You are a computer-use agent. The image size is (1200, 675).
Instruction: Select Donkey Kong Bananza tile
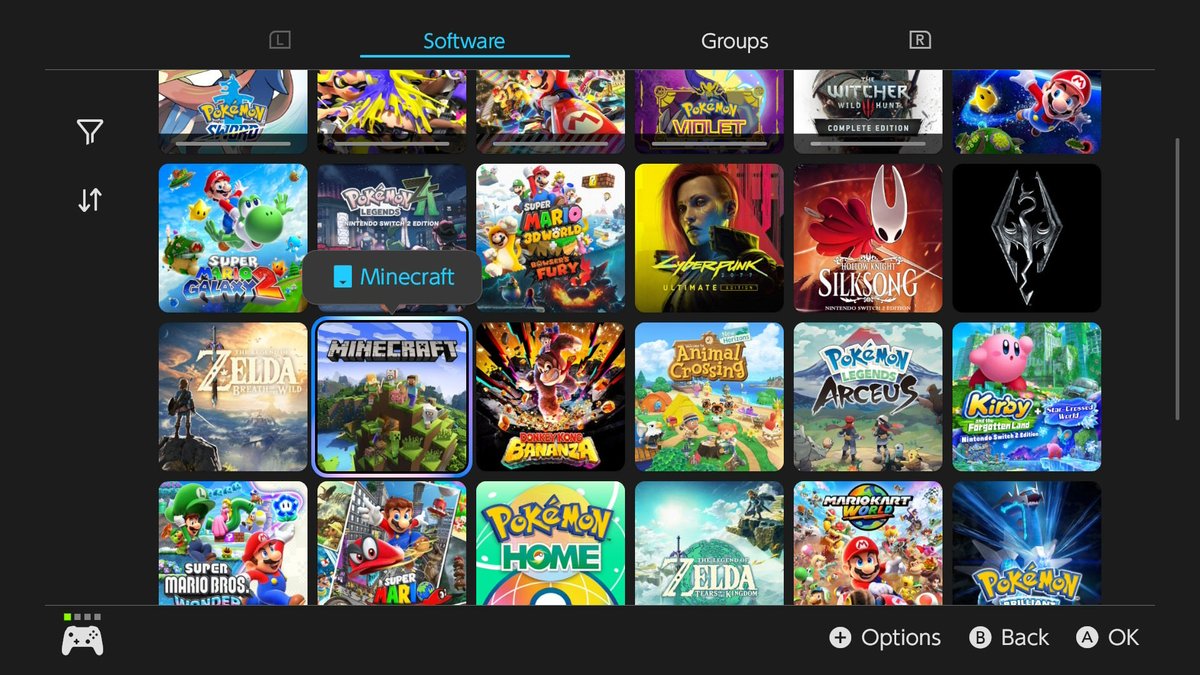pos(551,397)
